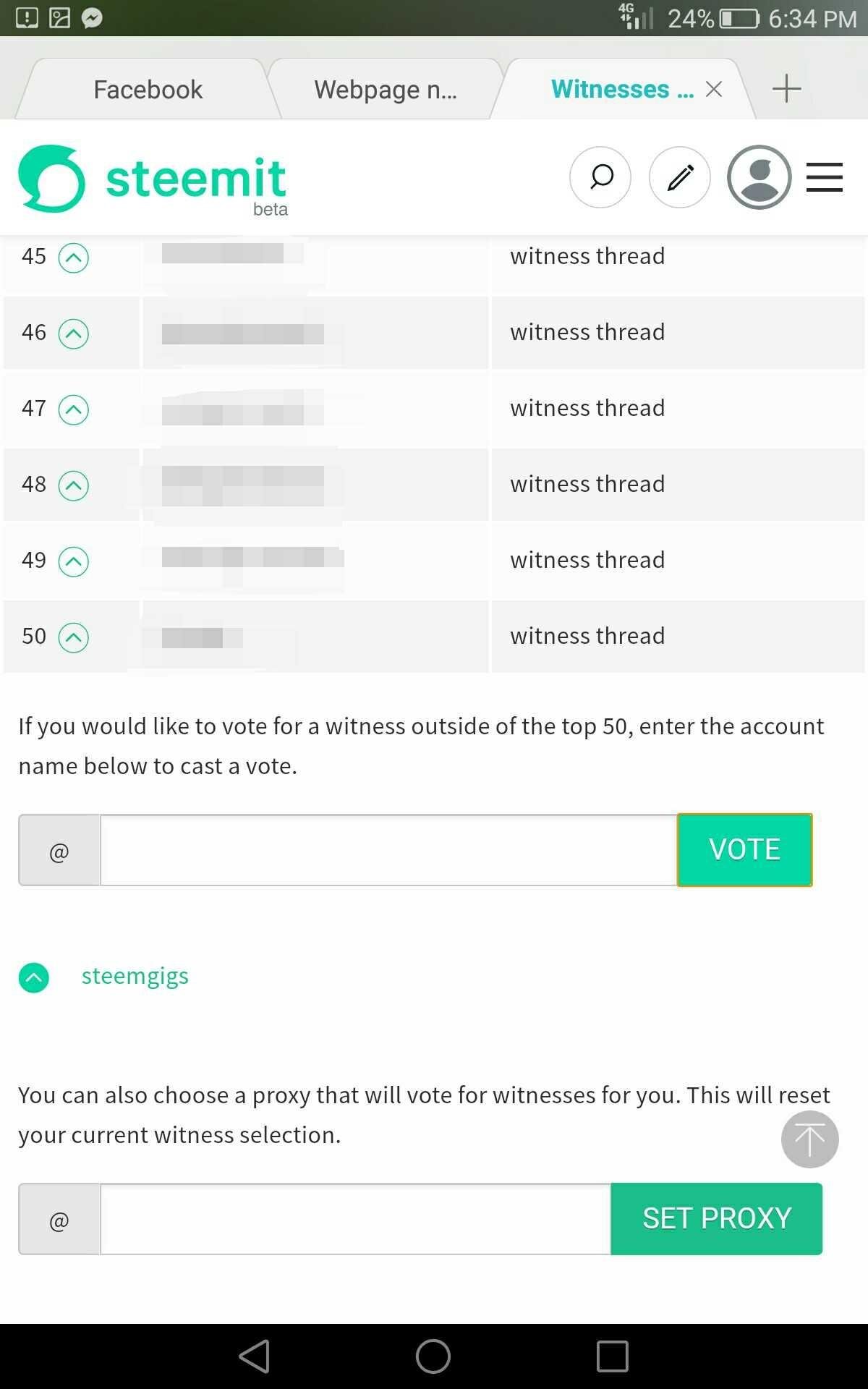Toggle upvote for witness rank 48
Image resolution: width=868 pixels, height=1389 pixels.
73,485
